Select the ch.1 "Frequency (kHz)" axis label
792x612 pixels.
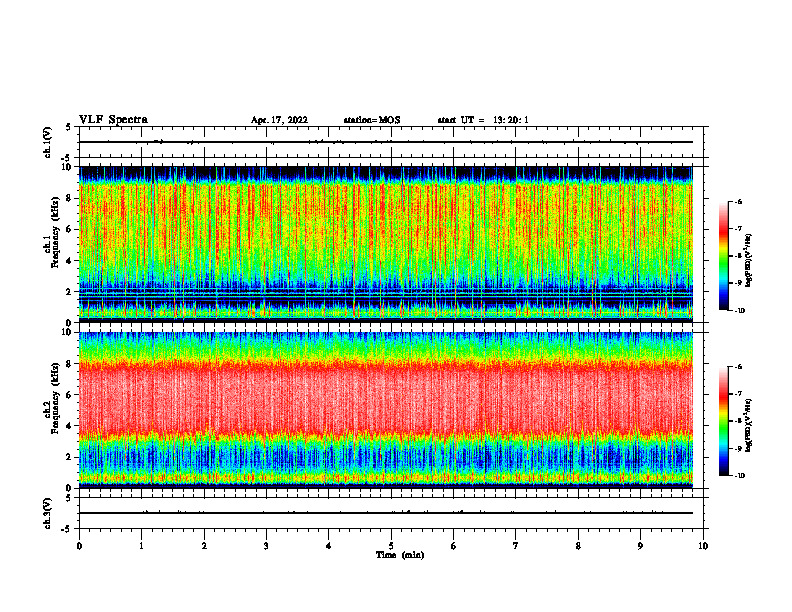[x=55, y=233]
